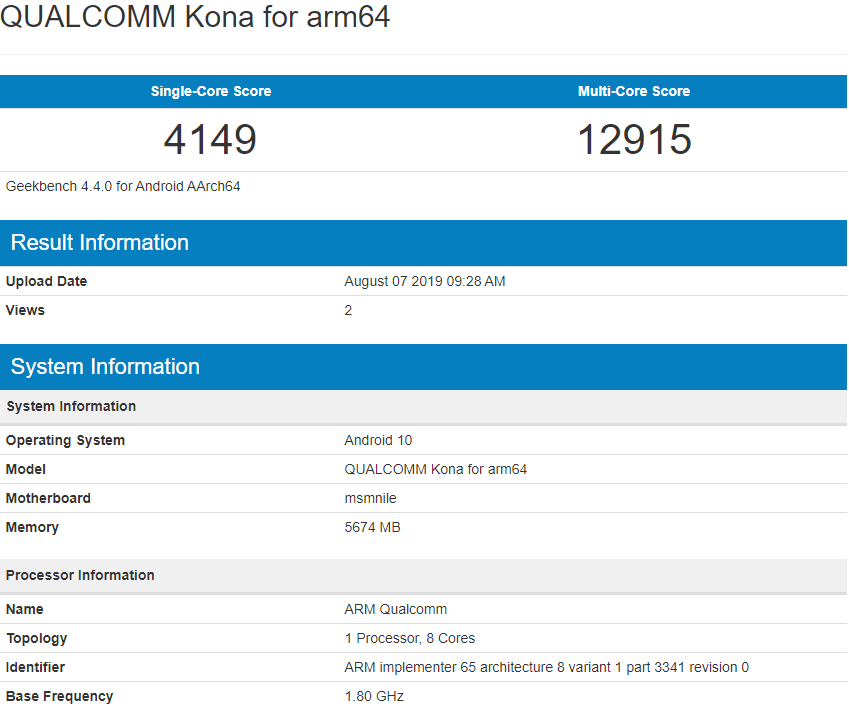The image size is (849, 716).
Task: Click the 'Result Information' section banner
Action: (x=423, y=243)
